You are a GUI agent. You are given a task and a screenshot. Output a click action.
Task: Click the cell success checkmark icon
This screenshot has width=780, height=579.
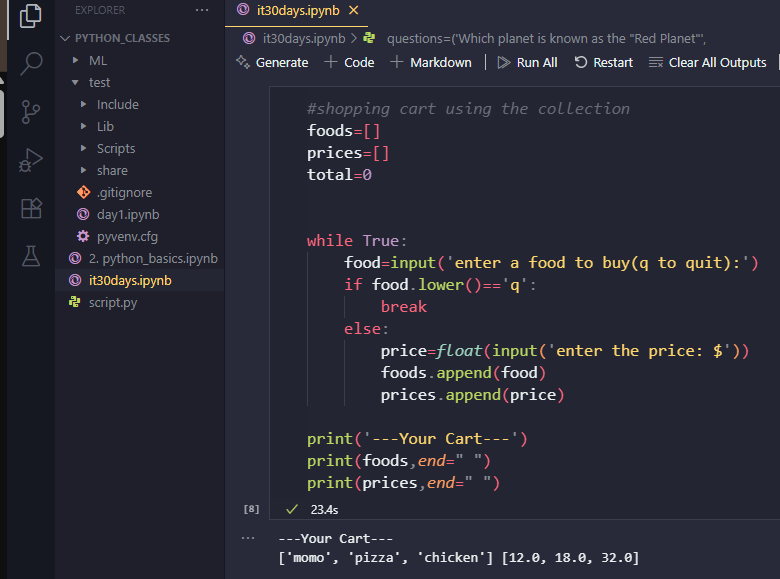(292, 509)
